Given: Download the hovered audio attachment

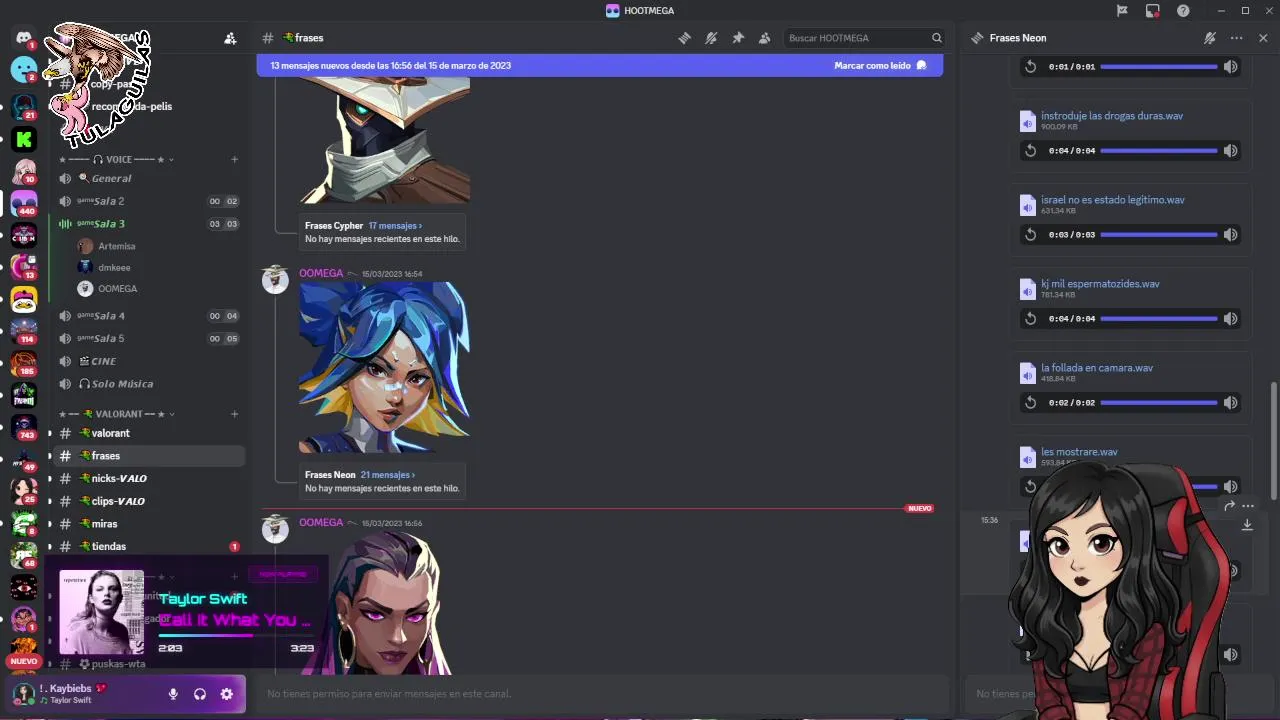Looking at the screenshot, I should pyautogui.click(x=1247, y=525).
